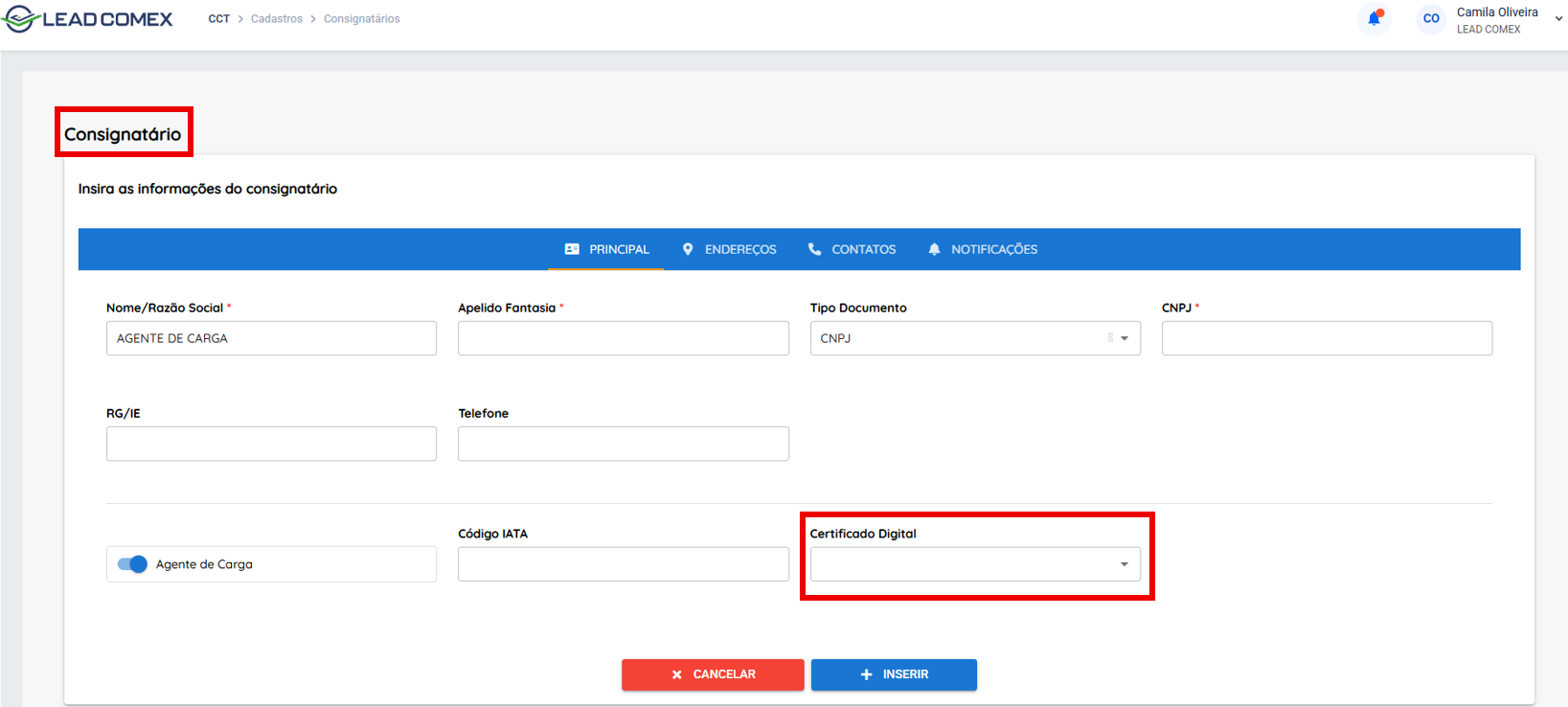
Task: Focus the CNPJ text field
Action: 1327,338
